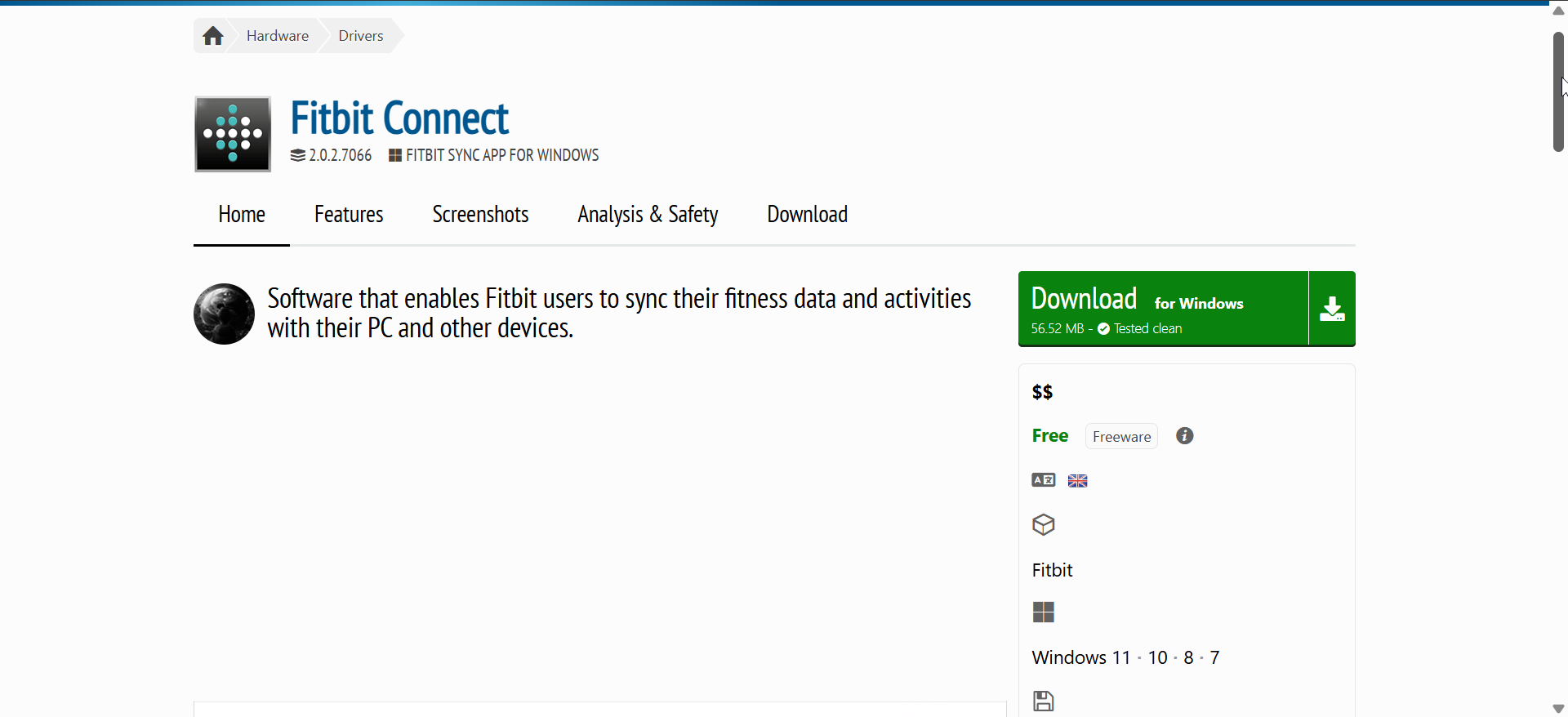This screenshot has height=717, width=1568.
Task: Go to the Download tab
Action: [807, 215]
